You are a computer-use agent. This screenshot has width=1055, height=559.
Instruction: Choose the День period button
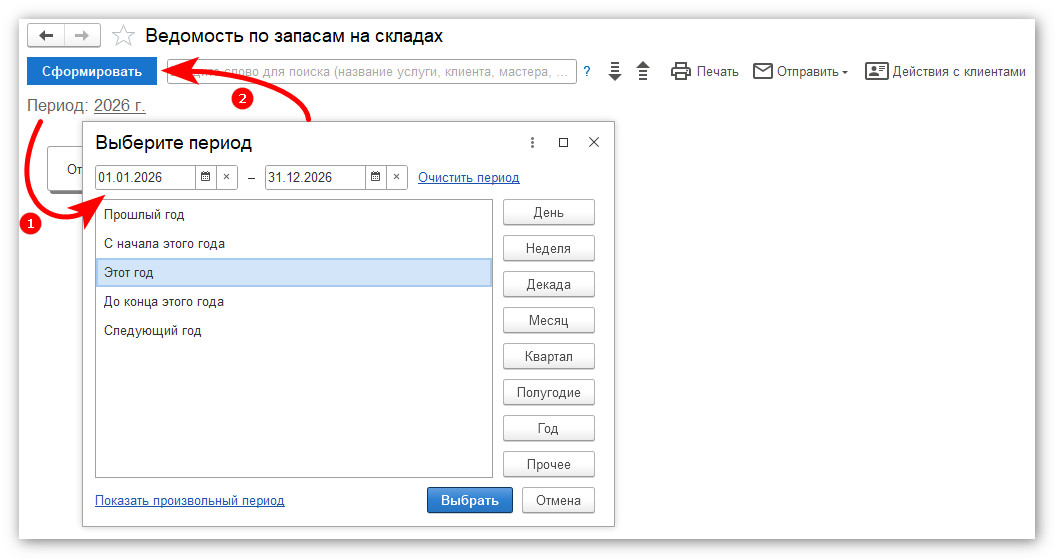549,213
